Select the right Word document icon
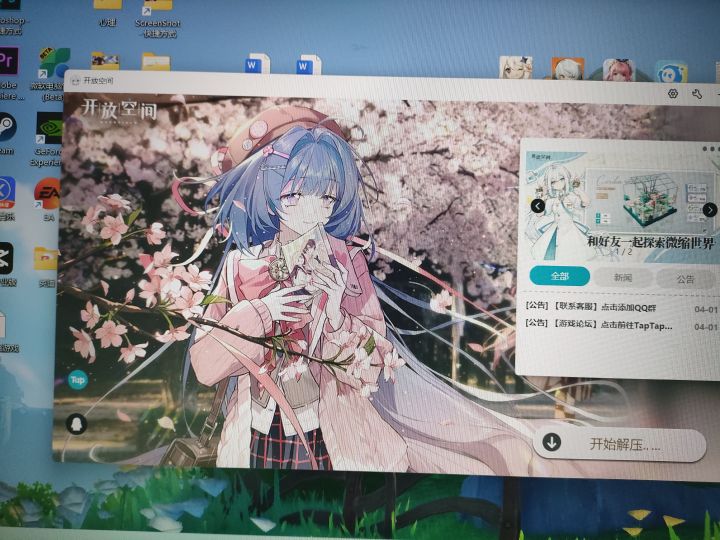Screen dimensions: 720x540 [309, 65]
